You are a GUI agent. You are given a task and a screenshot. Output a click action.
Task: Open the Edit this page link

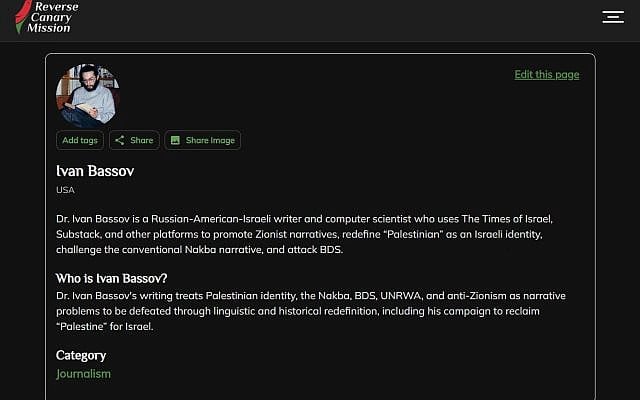(x=547, y=75)
